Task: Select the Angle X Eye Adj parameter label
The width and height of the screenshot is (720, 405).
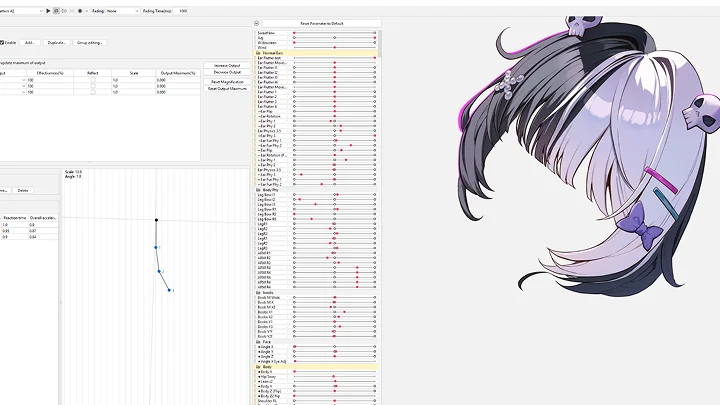Action: click(274, 361)
